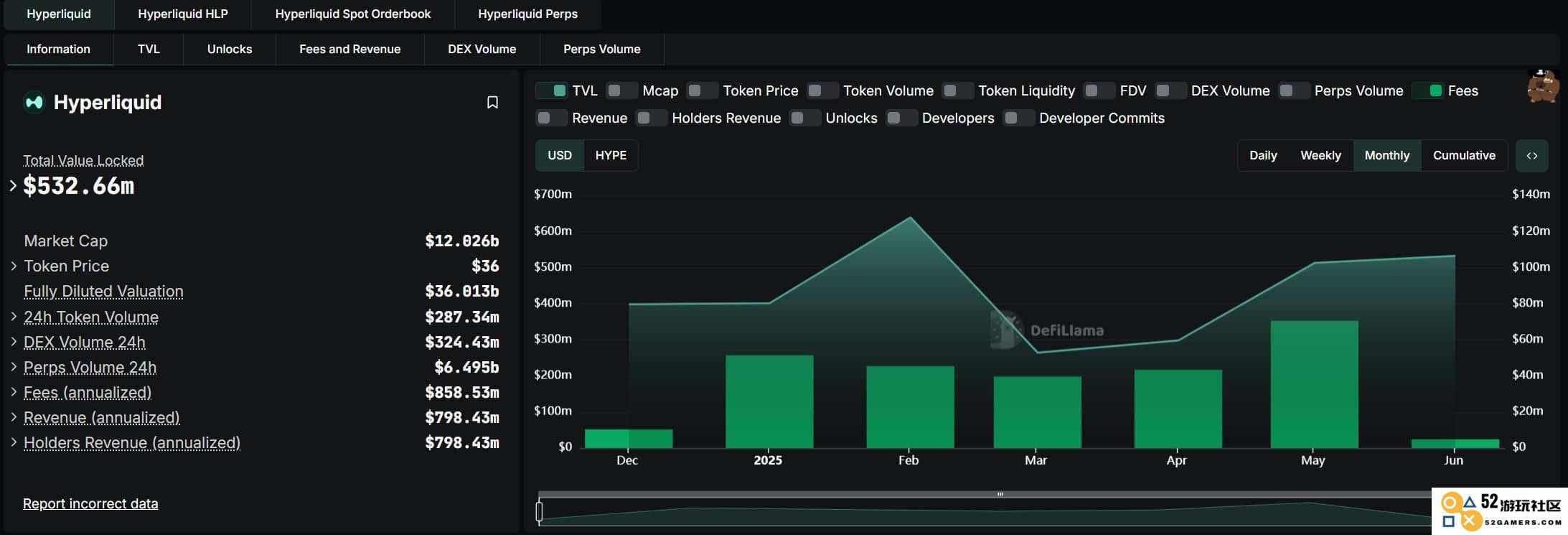
Task: Open the Fees and Revenue tab
Action: click(350, 50)
